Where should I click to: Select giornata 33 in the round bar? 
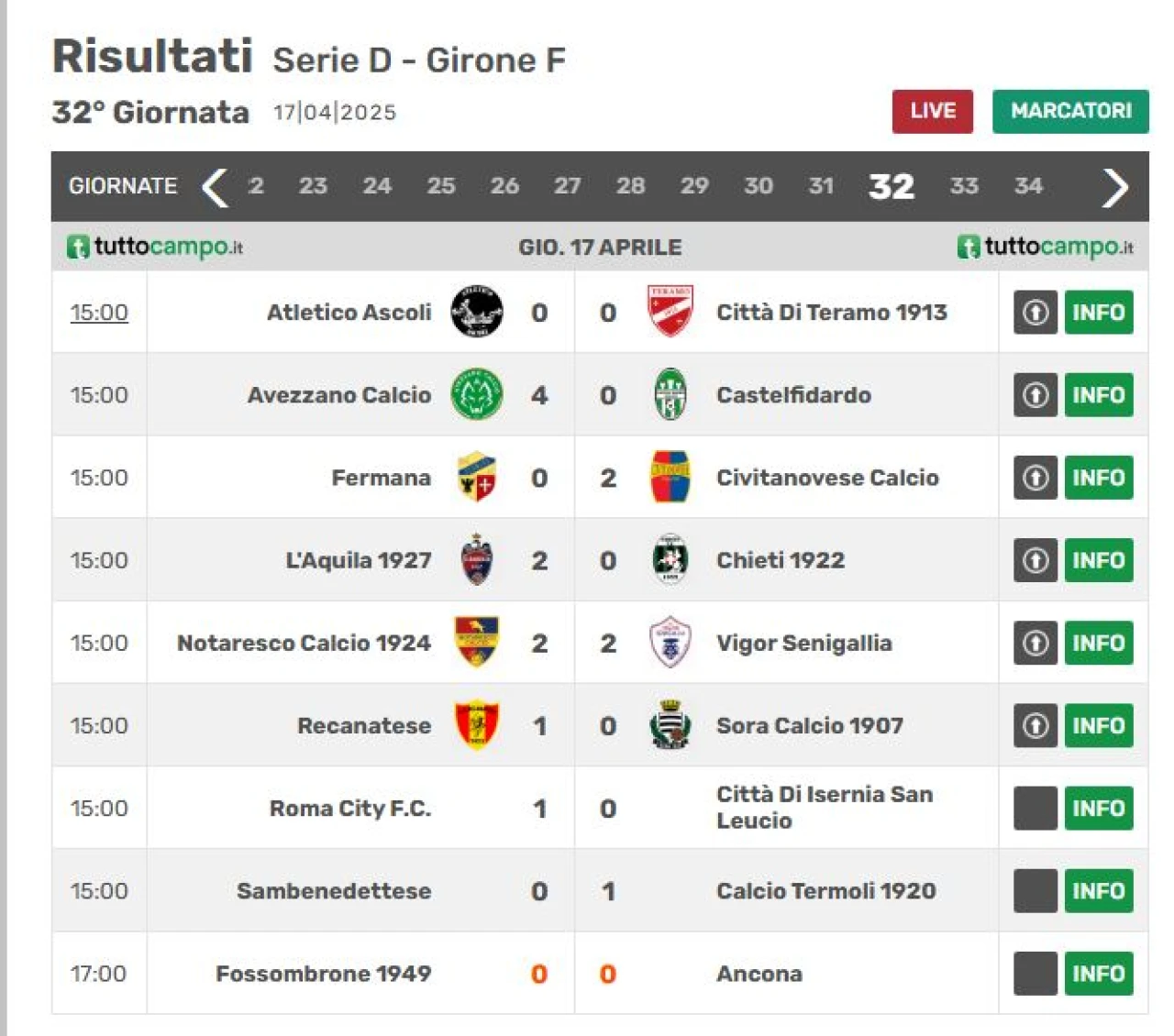click(x=964, y=186)
